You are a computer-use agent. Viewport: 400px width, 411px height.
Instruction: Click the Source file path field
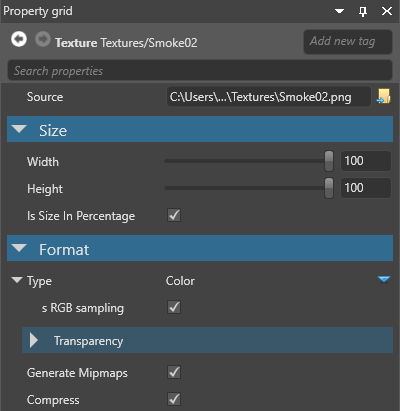(x=269, y=97)
